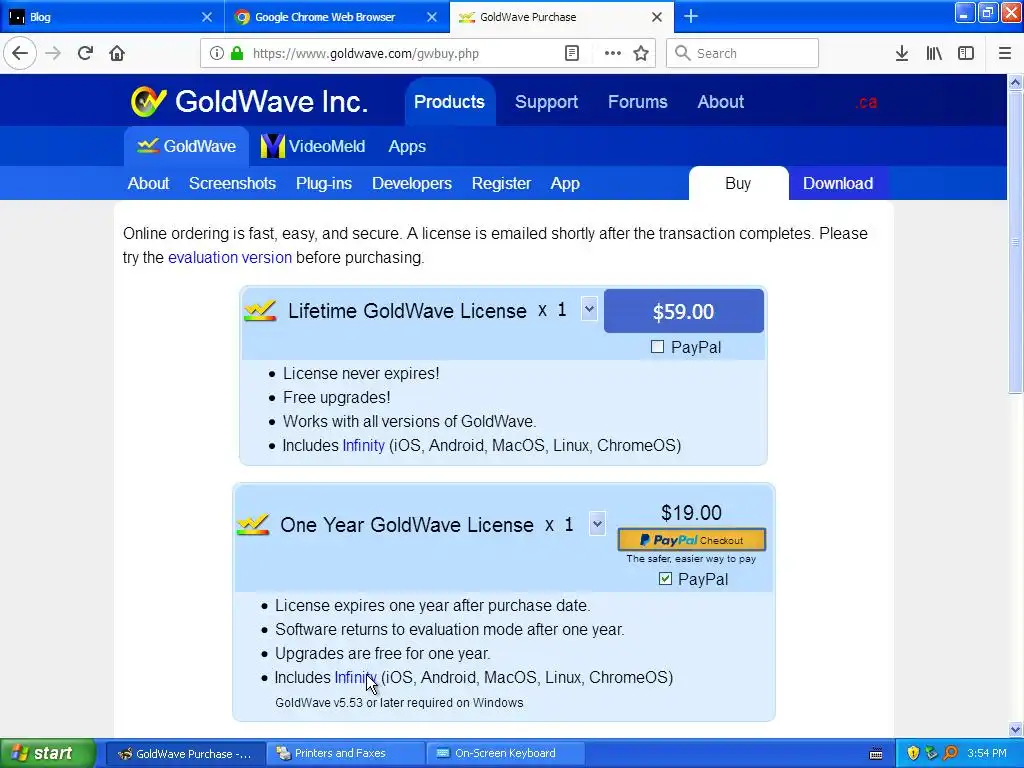Select the GoldWave product tab
This screenshot has width=1024, height=768.
click(x=187, y=146)
